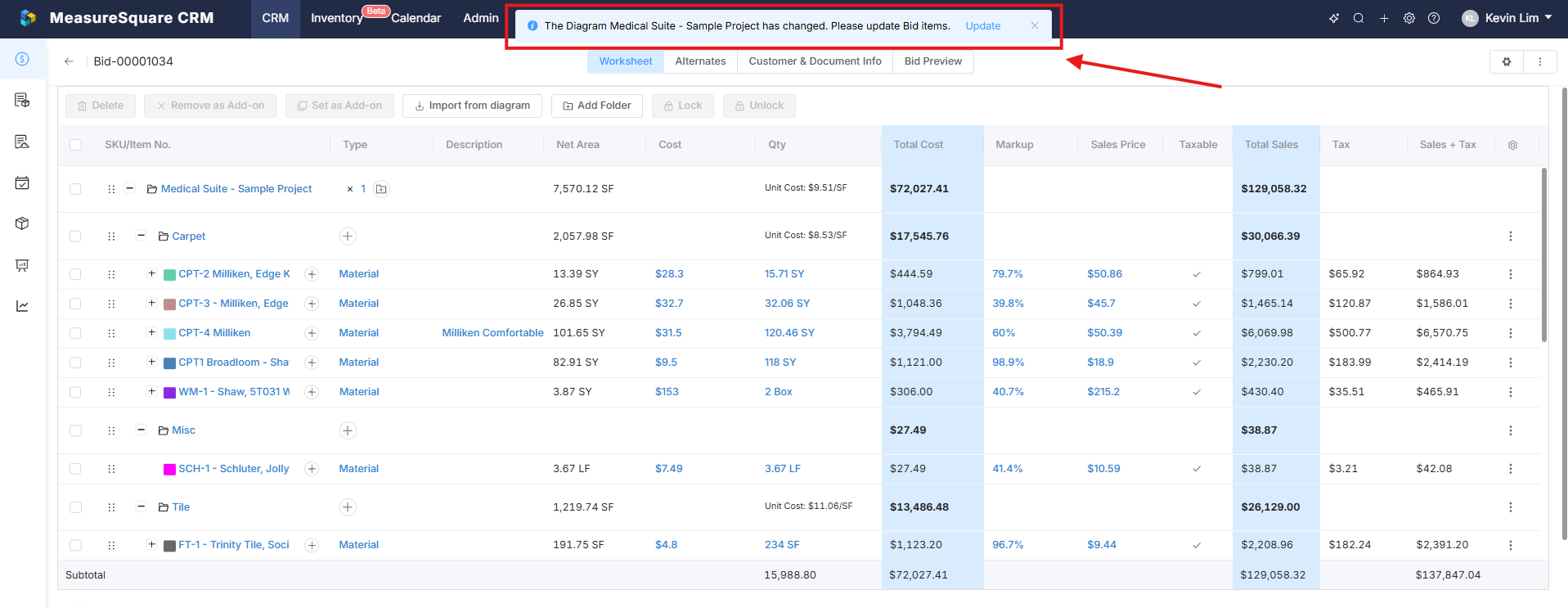Click the MeasureSquare CRM logo icon
This screenshot has width=1568, height=608.
click(29, 18)
